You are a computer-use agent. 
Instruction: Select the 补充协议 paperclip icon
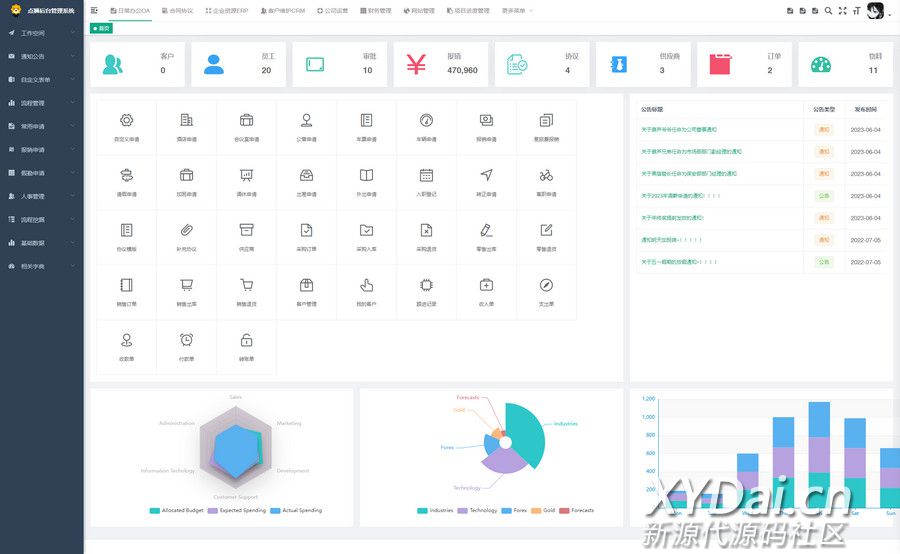pyautogui.click(x=186, y=230)
